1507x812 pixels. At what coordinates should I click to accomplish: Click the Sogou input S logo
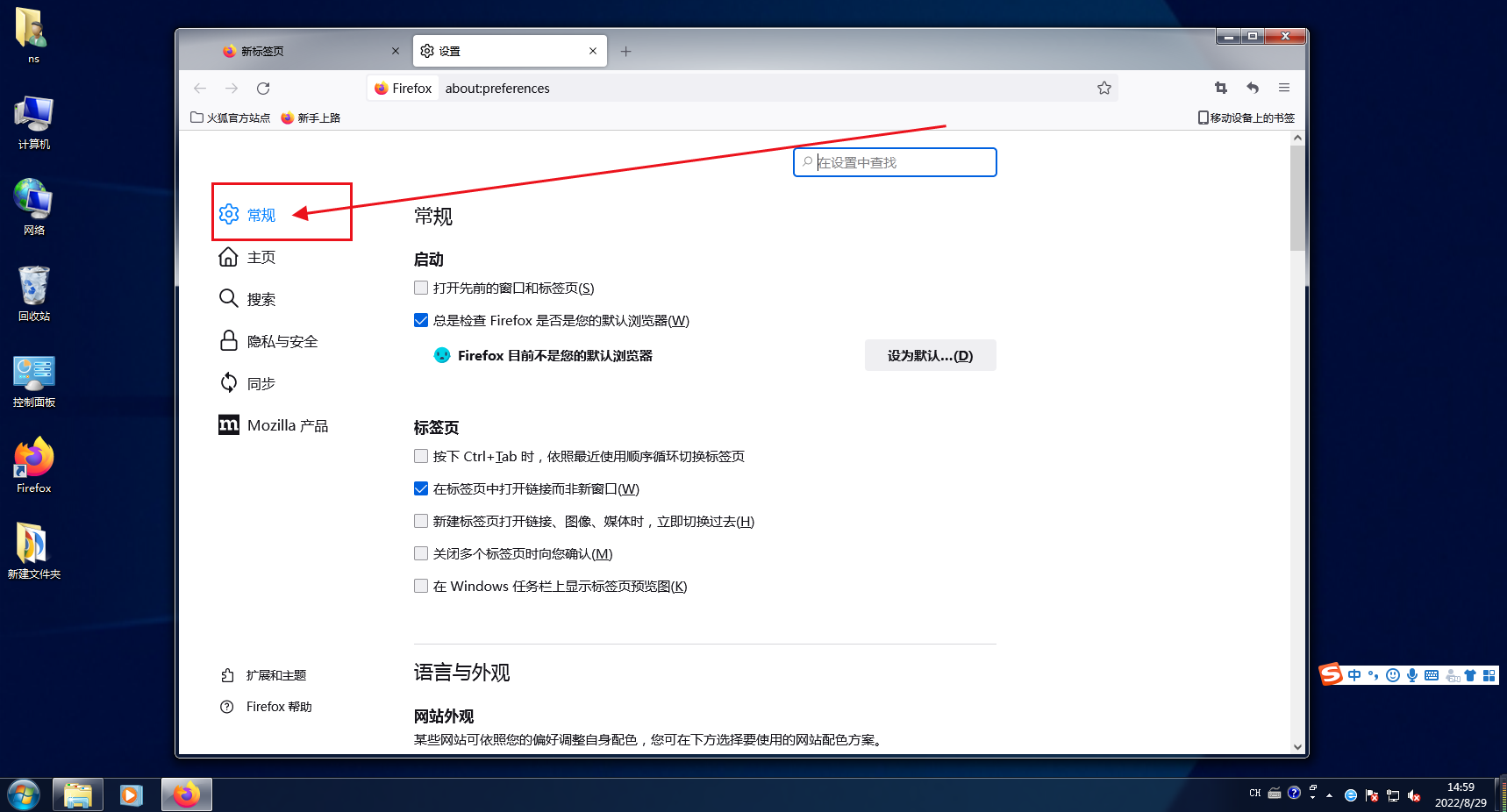point(1332,673)
